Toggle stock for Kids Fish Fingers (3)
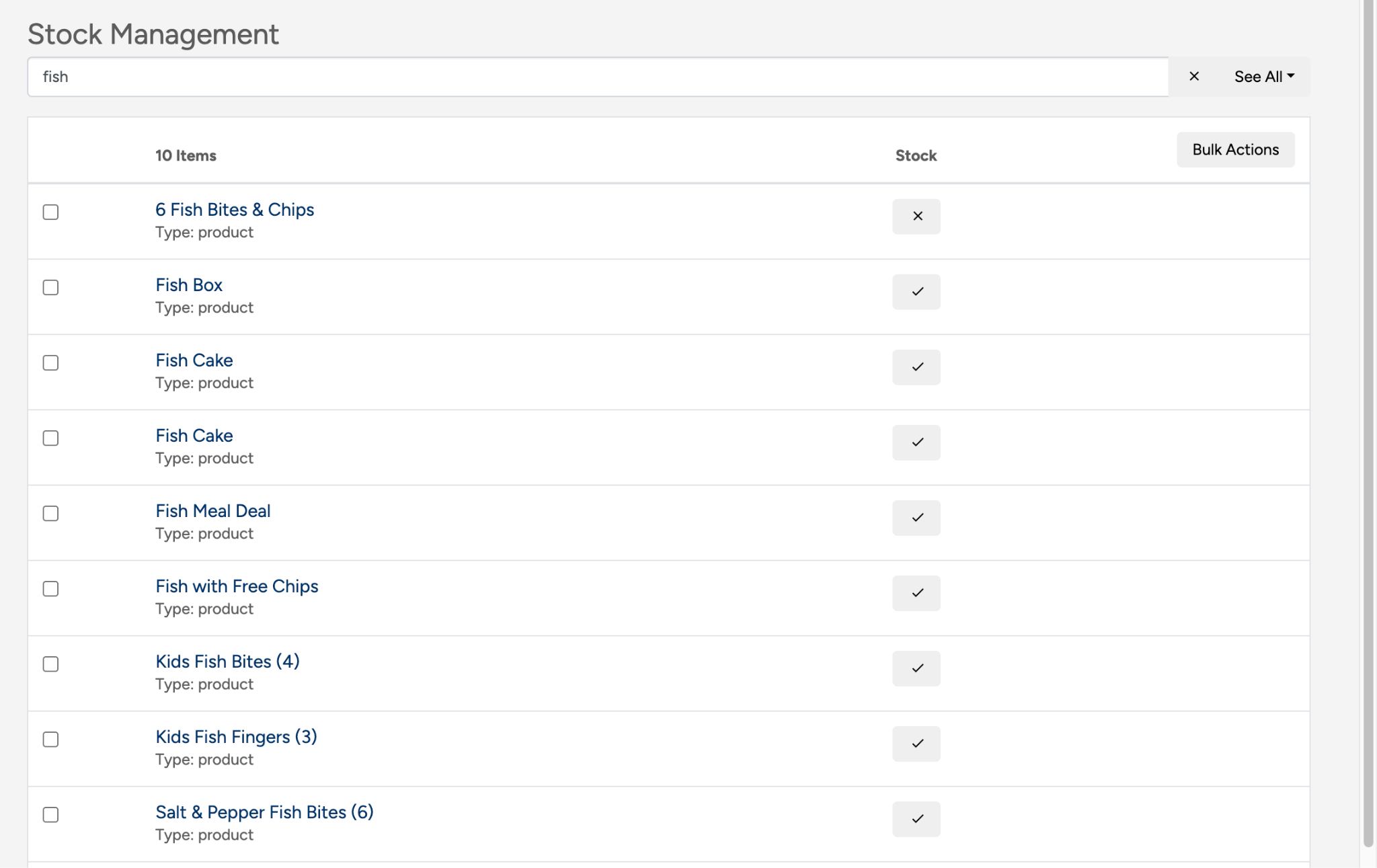The width and height of the screenshot is (1377, 868). pos(916,744)
